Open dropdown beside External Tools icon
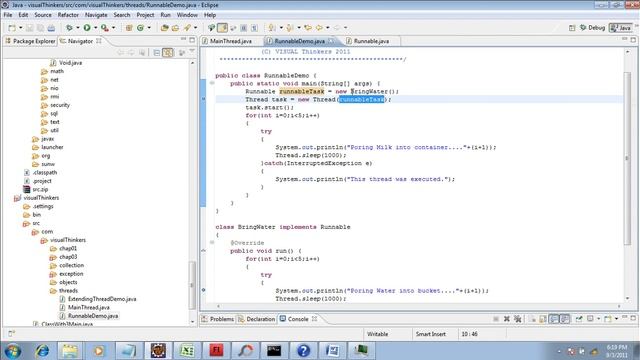 (113, 28)
